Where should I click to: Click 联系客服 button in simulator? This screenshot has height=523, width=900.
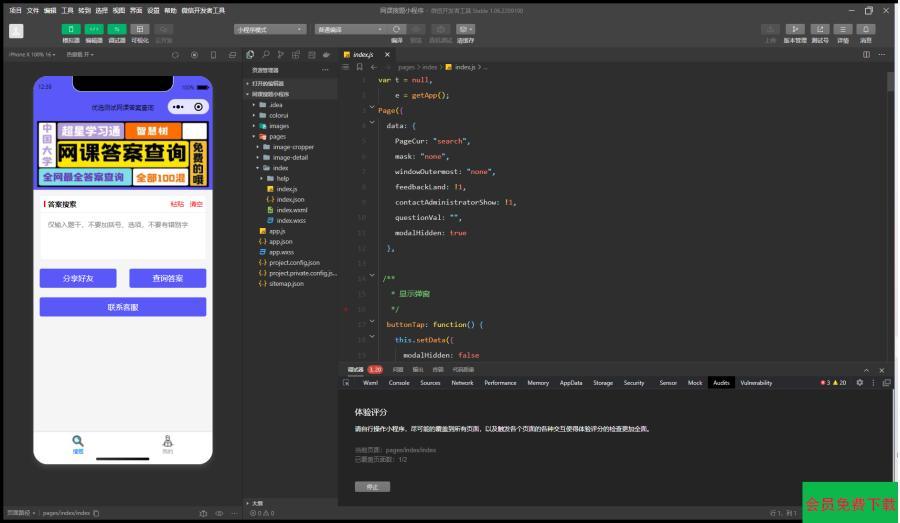123,307
